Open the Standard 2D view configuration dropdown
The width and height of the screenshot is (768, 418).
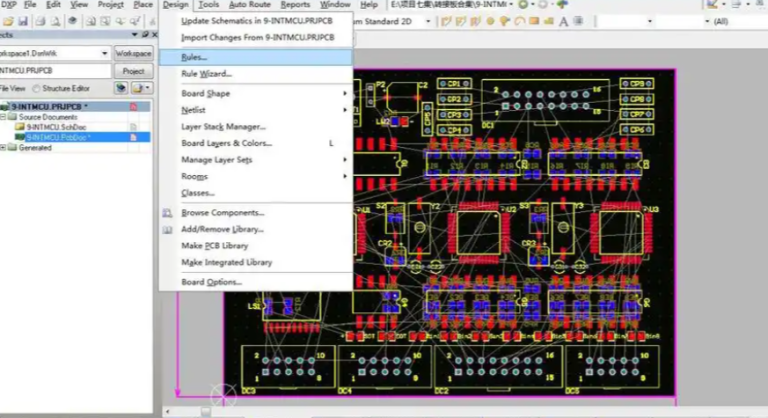tap(428, 22)
